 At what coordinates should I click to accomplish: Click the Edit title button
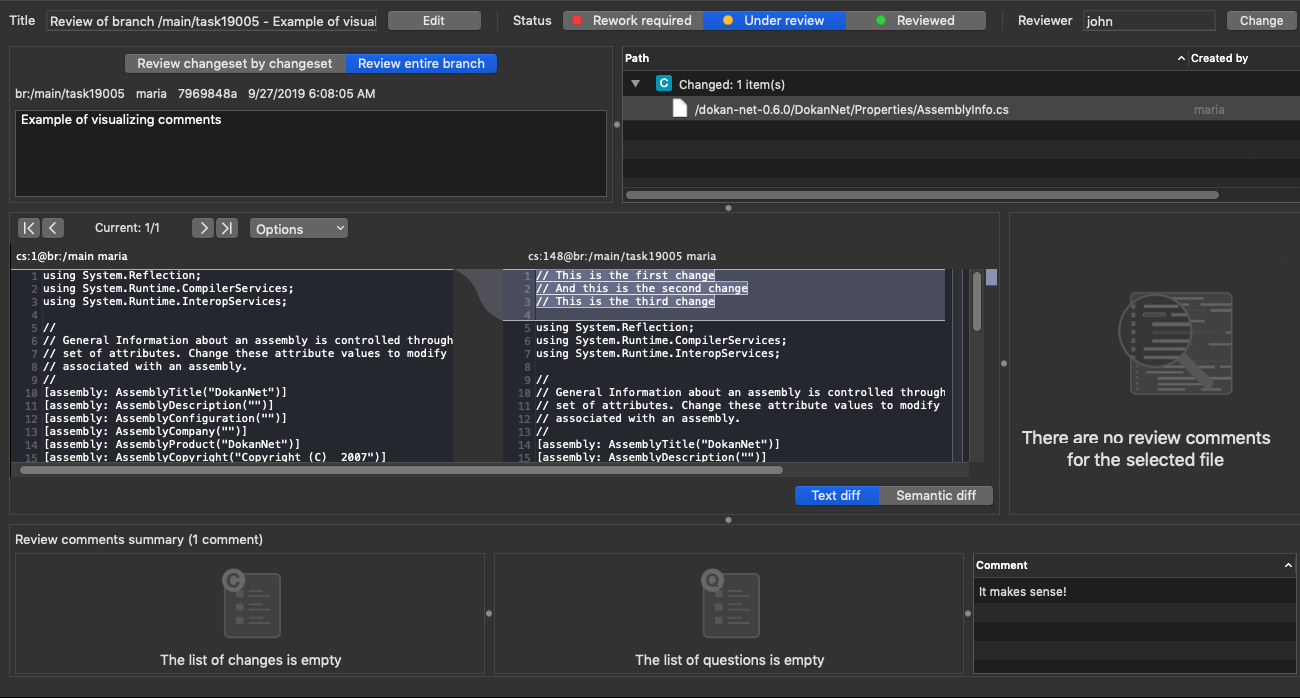tap(434, 20)
